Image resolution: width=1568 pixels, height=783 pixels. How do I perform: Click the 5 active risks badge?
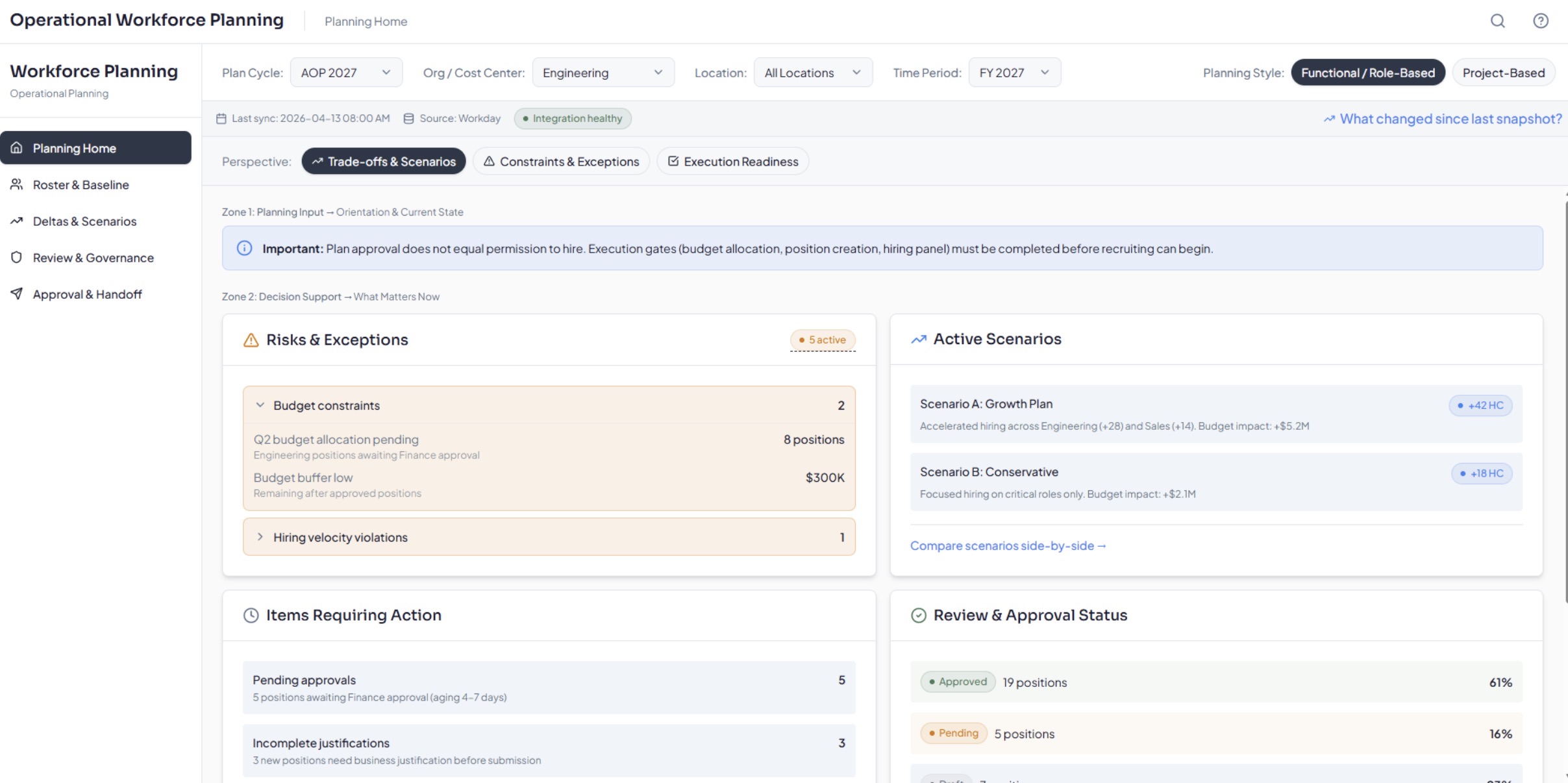821,339
